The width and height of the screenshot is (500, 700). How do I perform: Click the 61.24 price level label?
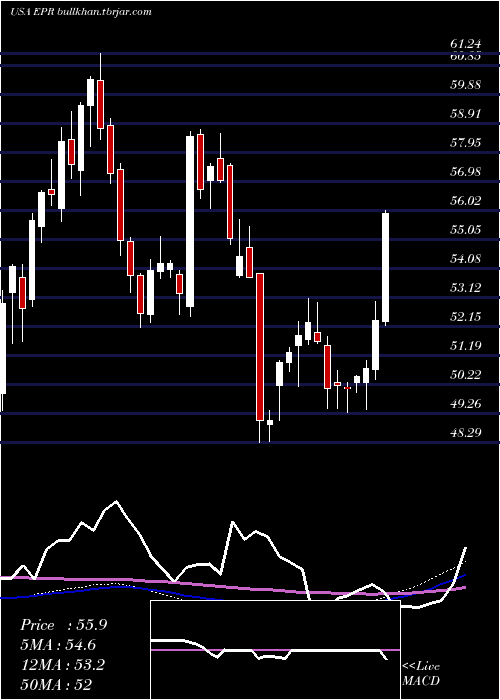(x=466, y=44)
